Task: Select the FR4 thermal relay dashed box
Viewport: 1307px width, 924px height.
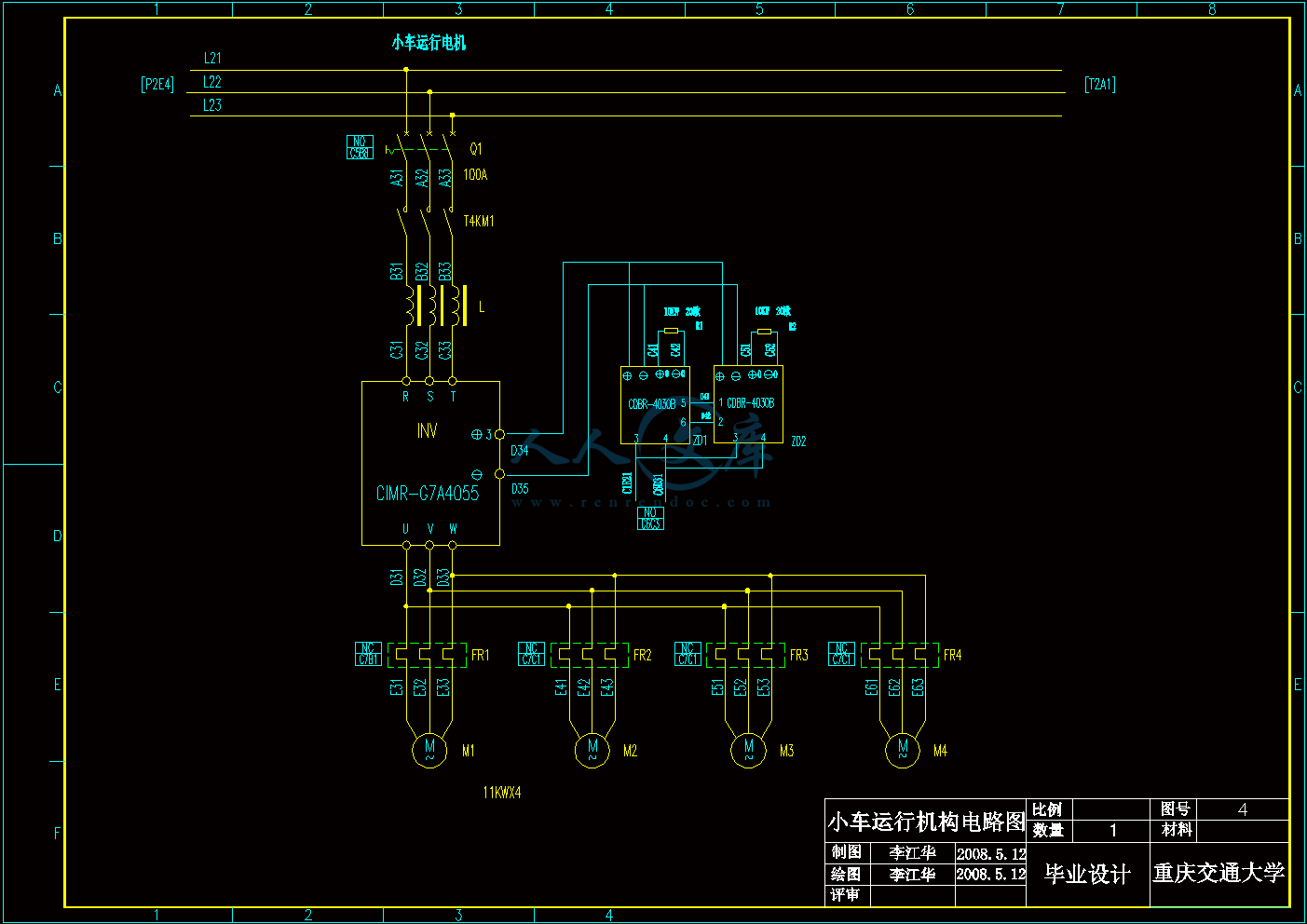Action: point(899,655)
